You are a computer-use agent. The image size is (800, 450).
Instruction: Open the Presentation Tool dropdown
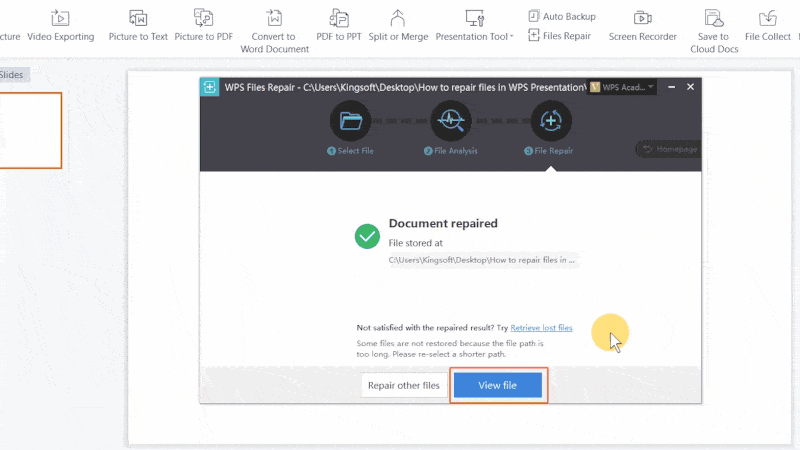(474, 26)
